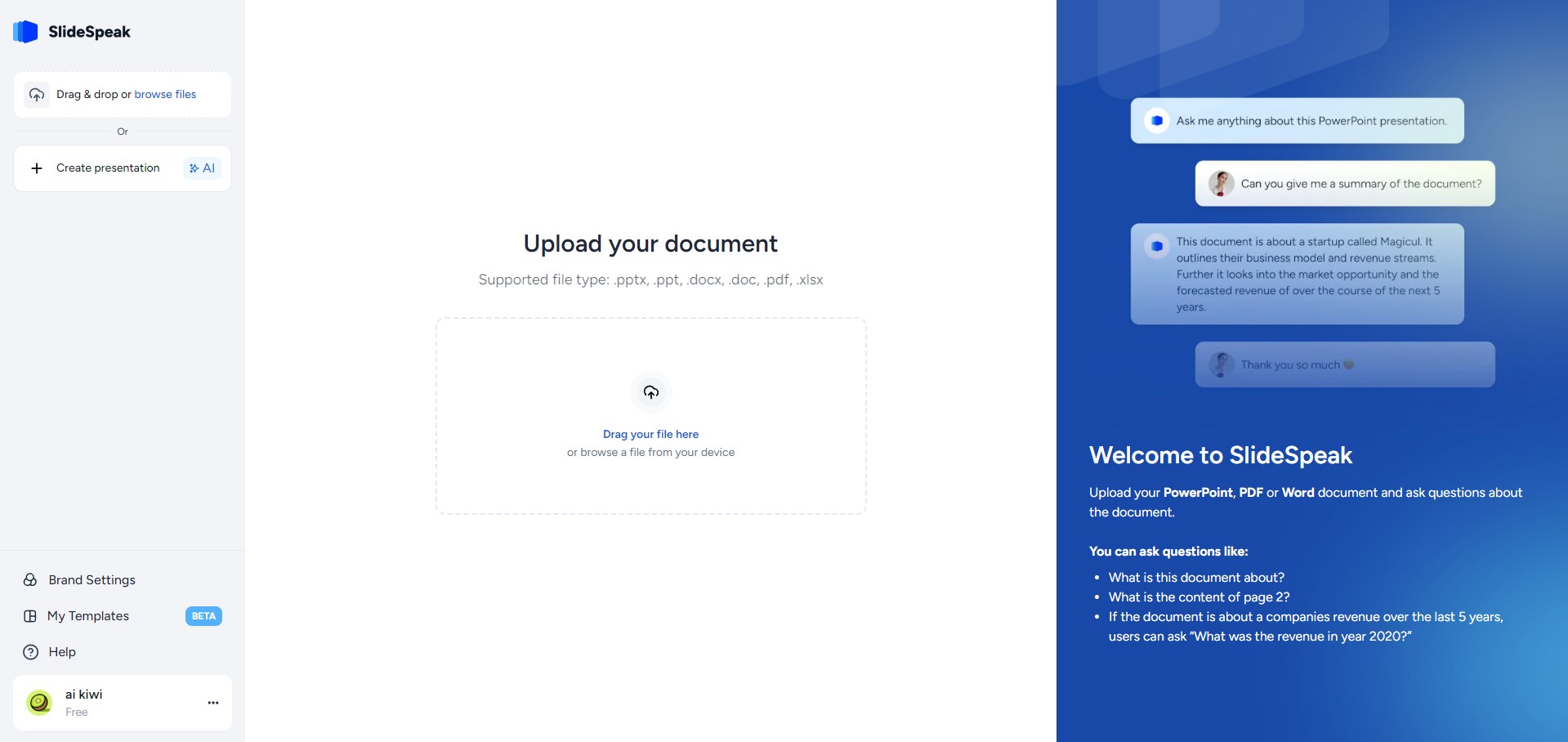Click the user avatar in summary question bubble
The image size is (1568, 742).
click(x=1222, y=184)
